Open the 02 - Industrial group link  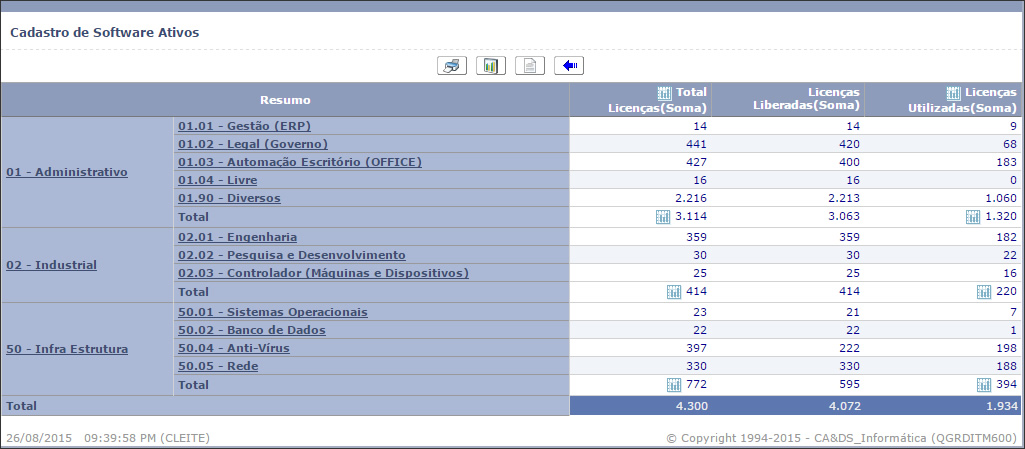(x=51, y=265)
